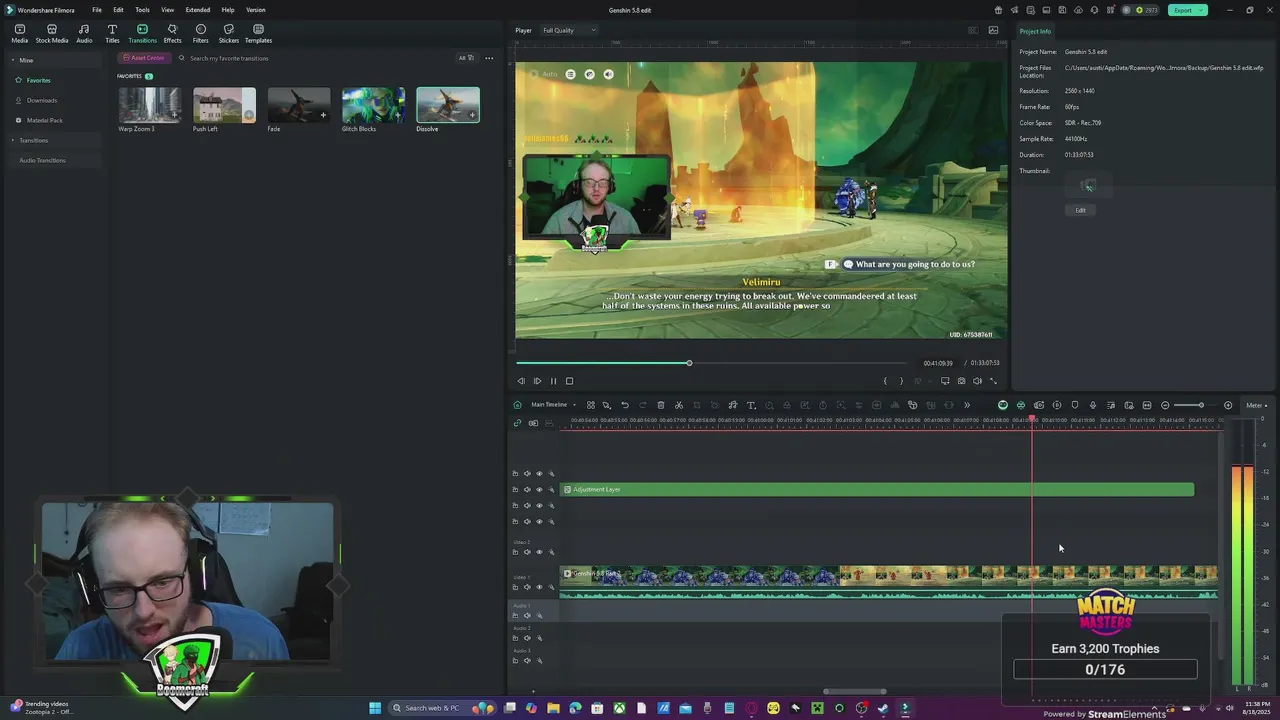Mute the Audio 3 track
The image size is (1280, 720).
click(x=527, y=660)
